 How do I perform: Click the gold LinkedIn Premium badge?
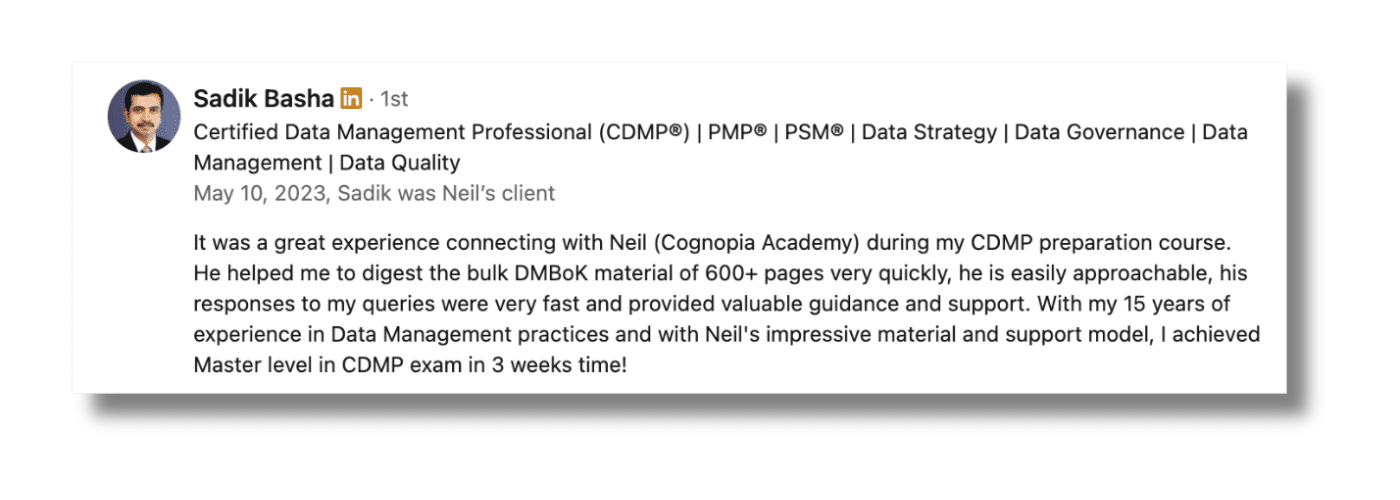point(351,98)
